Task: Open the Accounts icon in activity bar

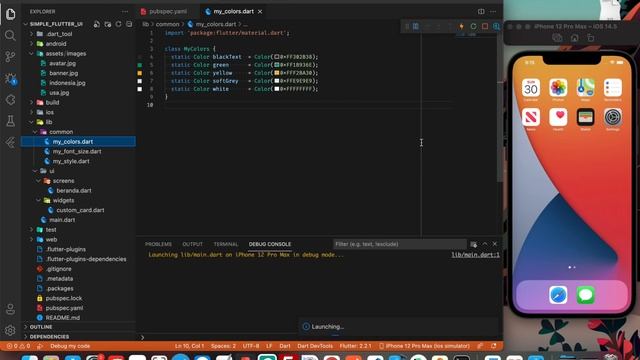Action: (x=11, y=309)
